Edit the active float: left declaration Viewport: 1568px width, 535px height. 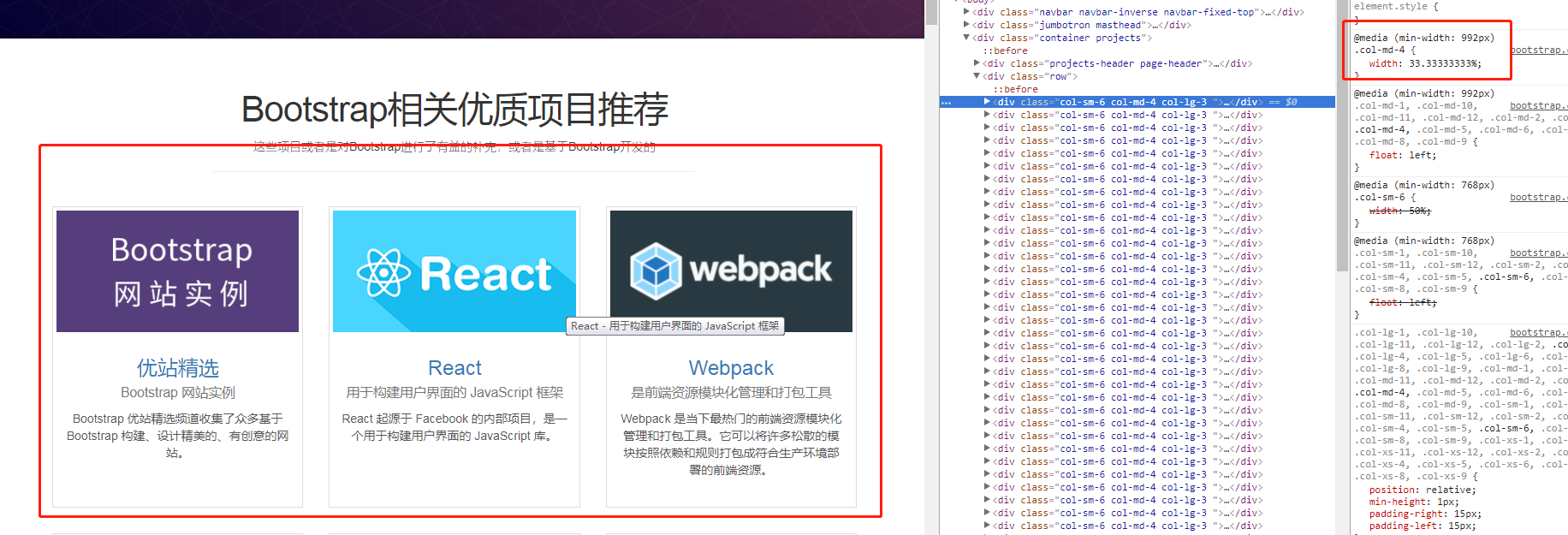tap(1403, 155)
